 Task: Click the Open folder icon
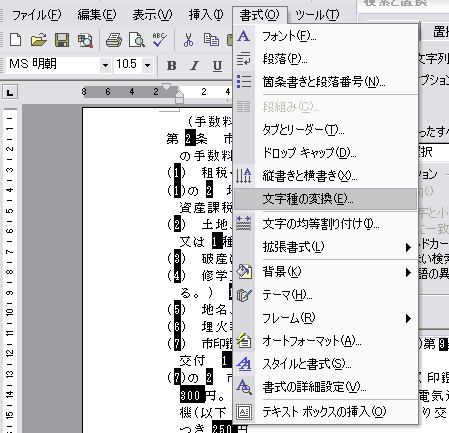click(39, 40)
